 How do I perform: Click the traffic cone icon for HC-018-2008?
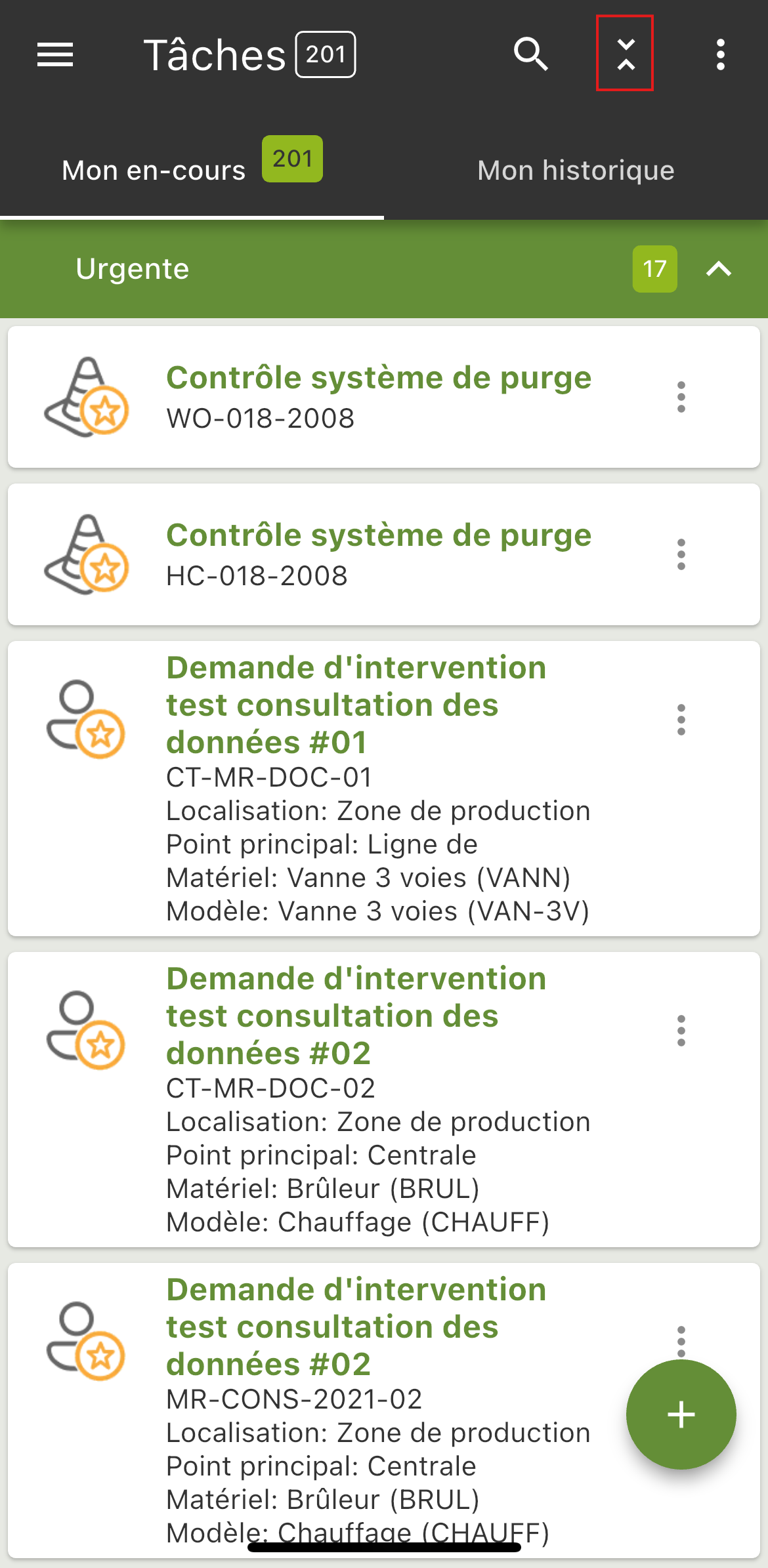click(x=86, y=554)
